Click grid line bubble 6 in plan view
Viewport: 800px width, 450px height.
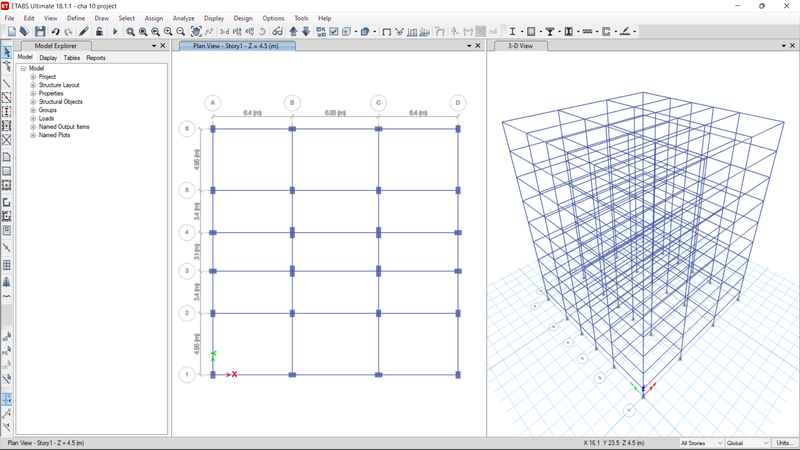(x=187, y=129)
